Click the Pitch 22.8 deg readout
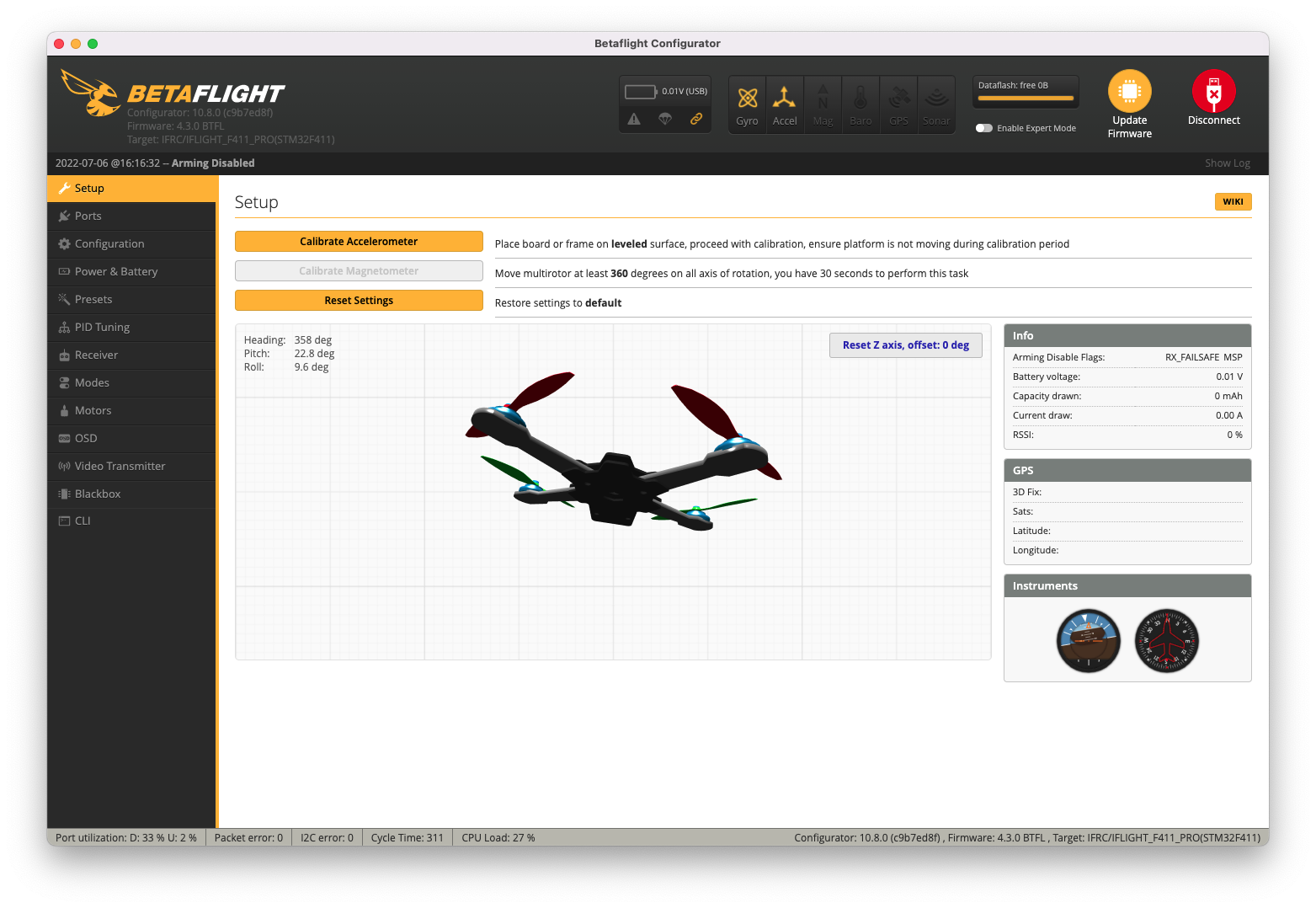 point(289,354)
